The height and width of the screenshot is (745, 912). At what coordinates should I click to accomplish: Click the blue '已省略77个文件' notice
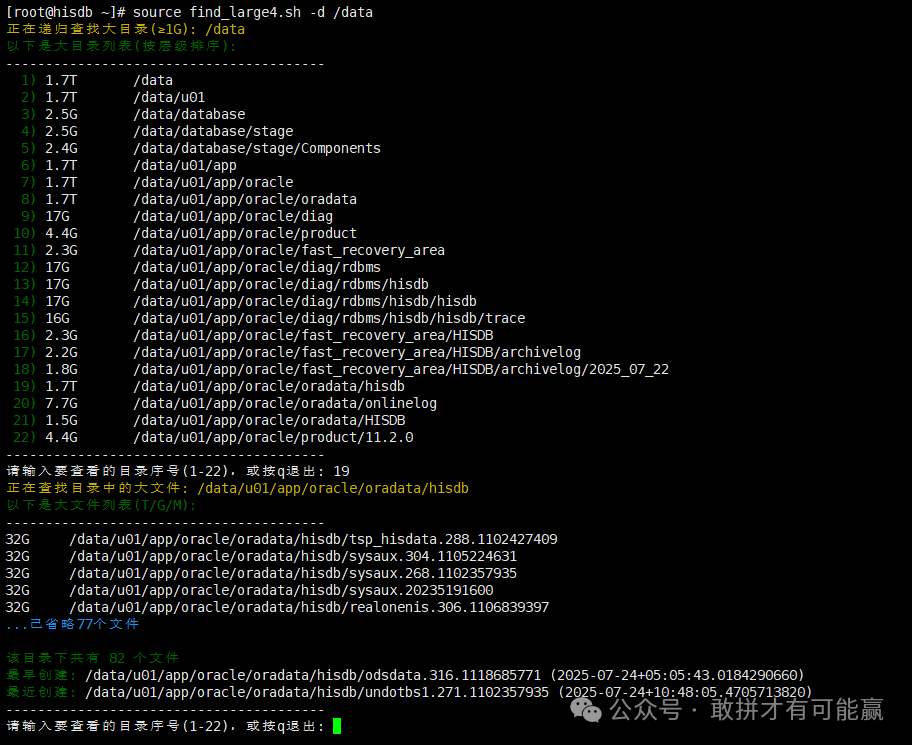(72, 624)
